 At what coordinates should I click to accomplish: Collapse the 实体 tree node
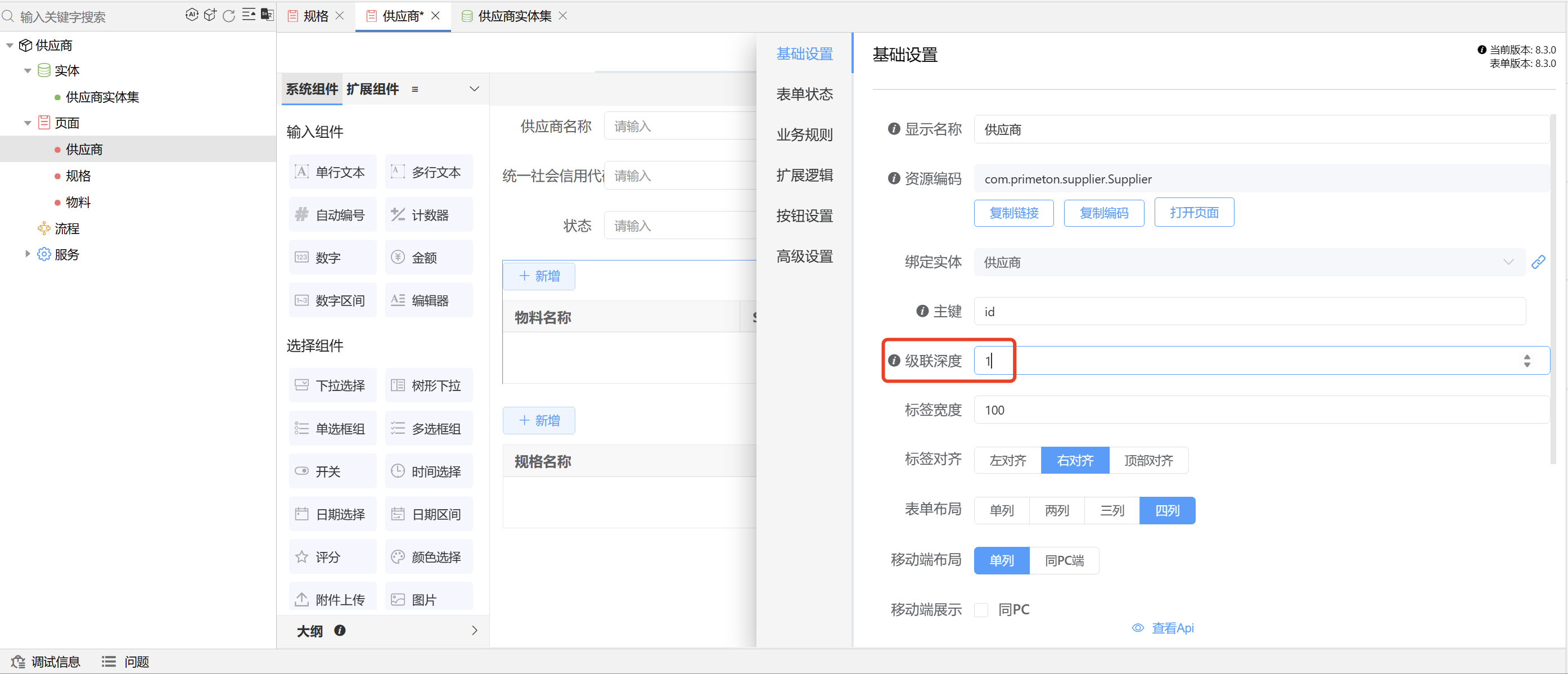coord(28,70)
